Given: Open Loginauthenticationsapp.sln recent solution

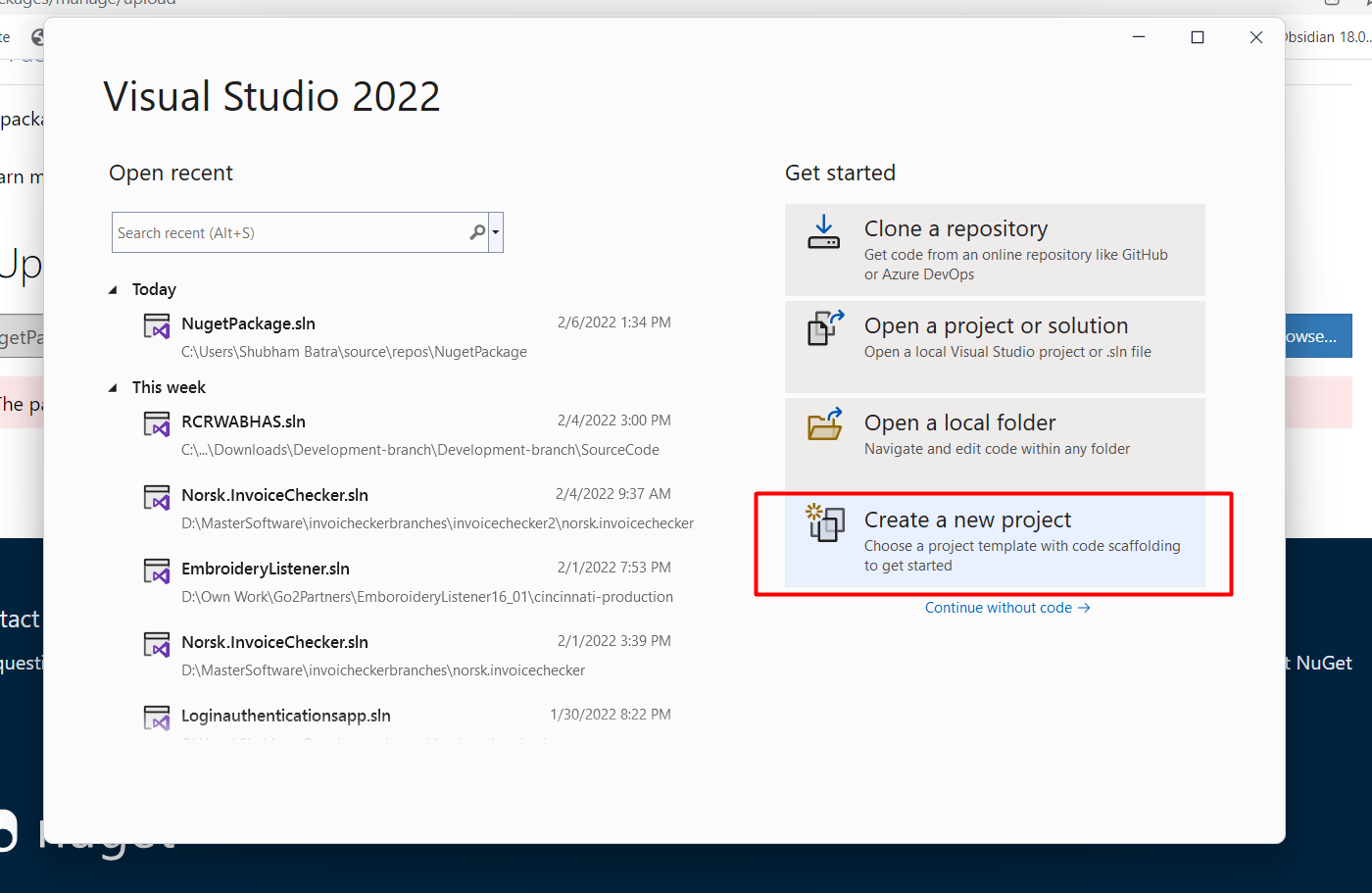Looking at the screenshot, I should pyautogui.click(x=407, y=720).
